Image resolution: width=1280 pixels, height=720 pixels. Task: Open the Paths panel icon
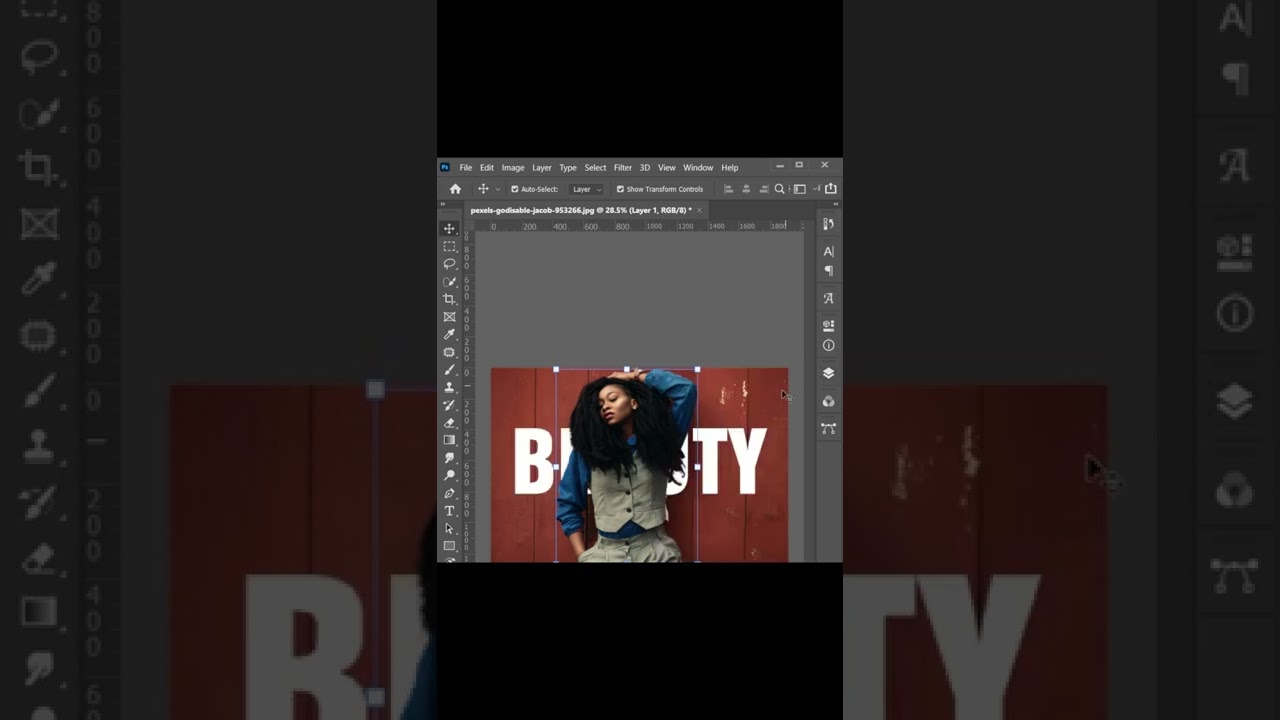[828, 428]
